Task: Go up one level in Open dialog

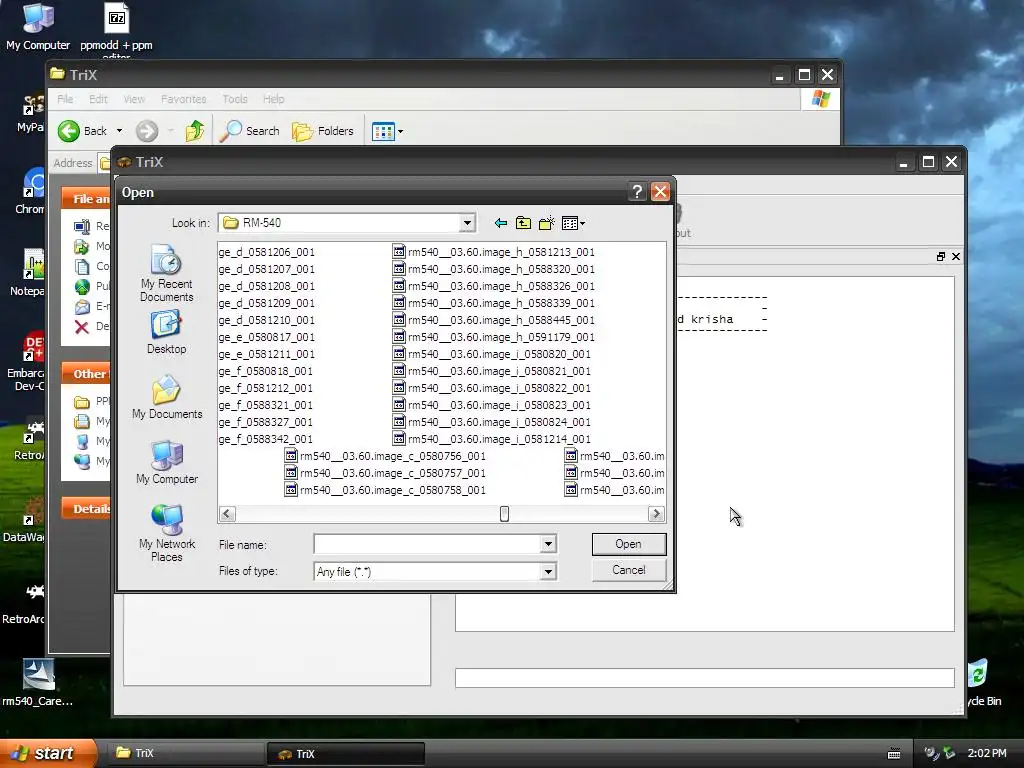Action: 523,223
